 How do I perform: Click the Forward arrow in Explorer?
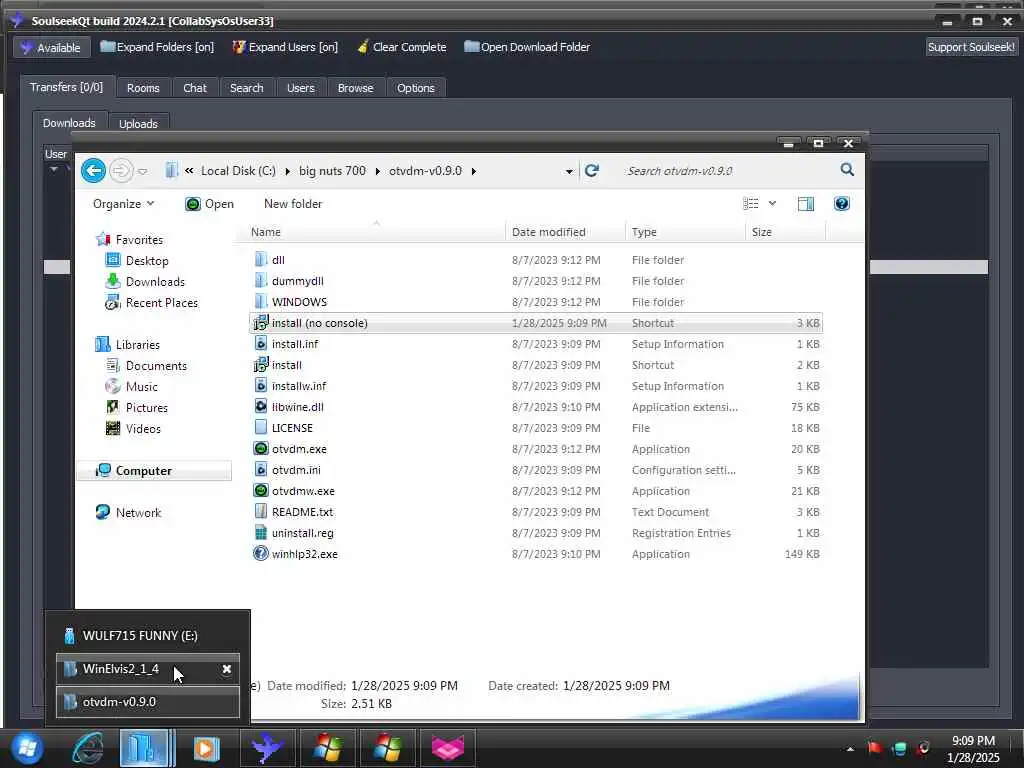(x=121, y=171)
